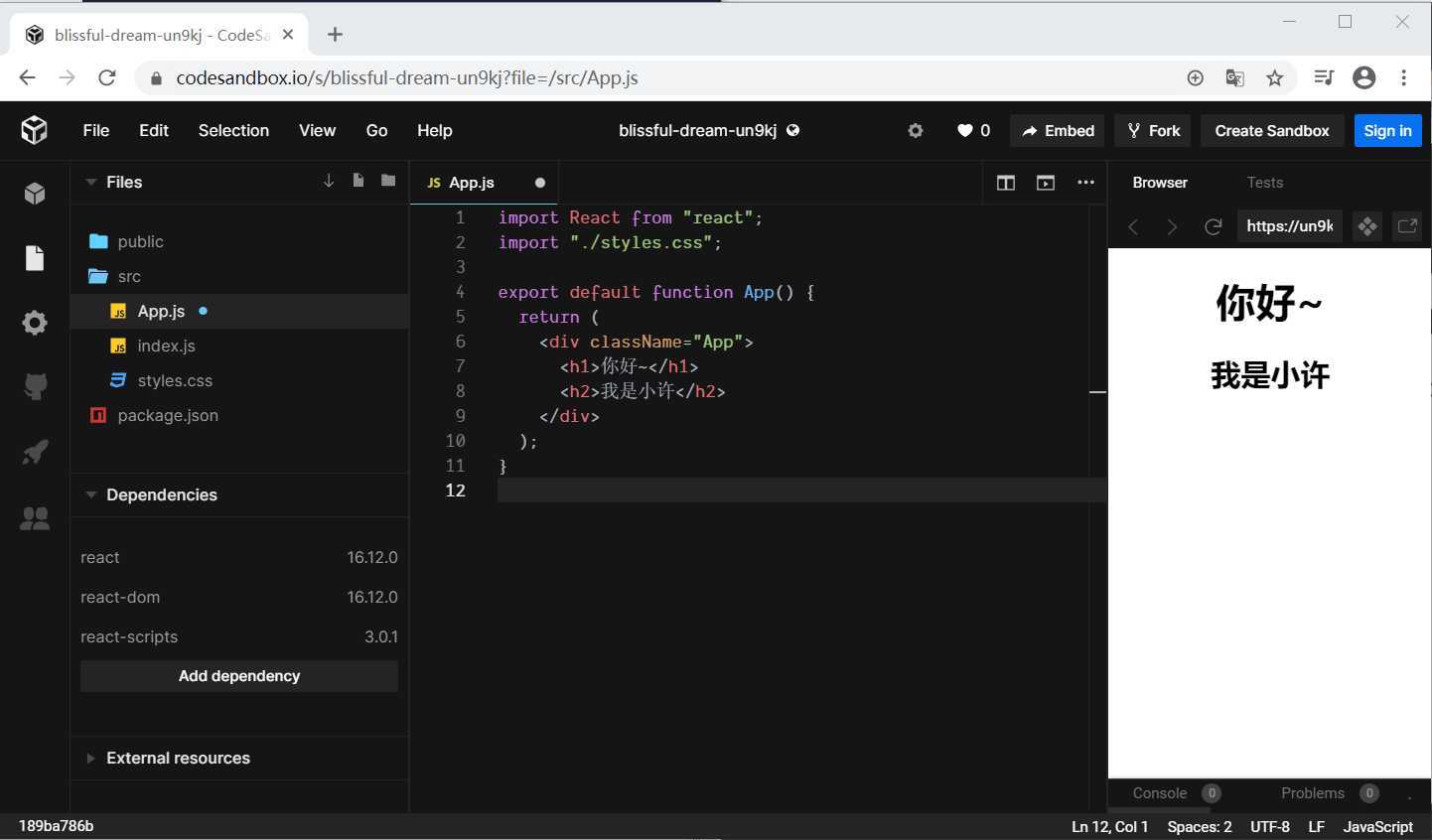The width and height of the screenshot is (1432, 840).
Task: Open the Edit menu
Action: coord(154,130)
